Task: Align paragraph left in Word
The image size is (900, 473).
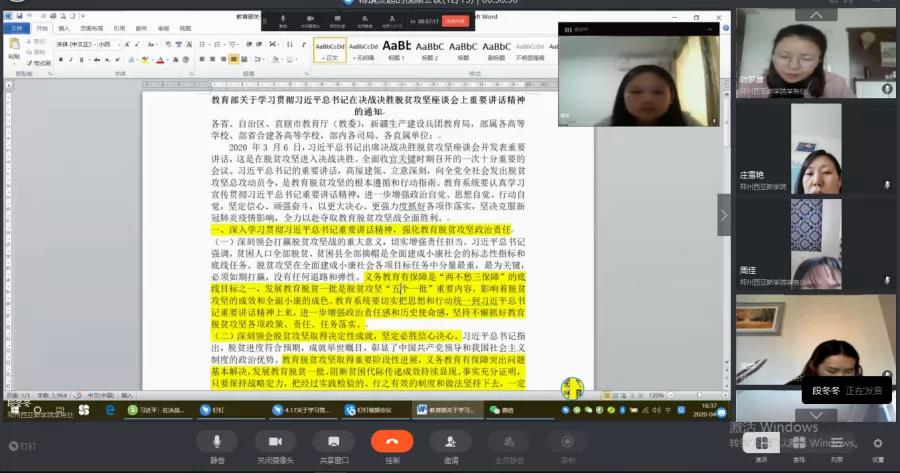Action: 202,59
